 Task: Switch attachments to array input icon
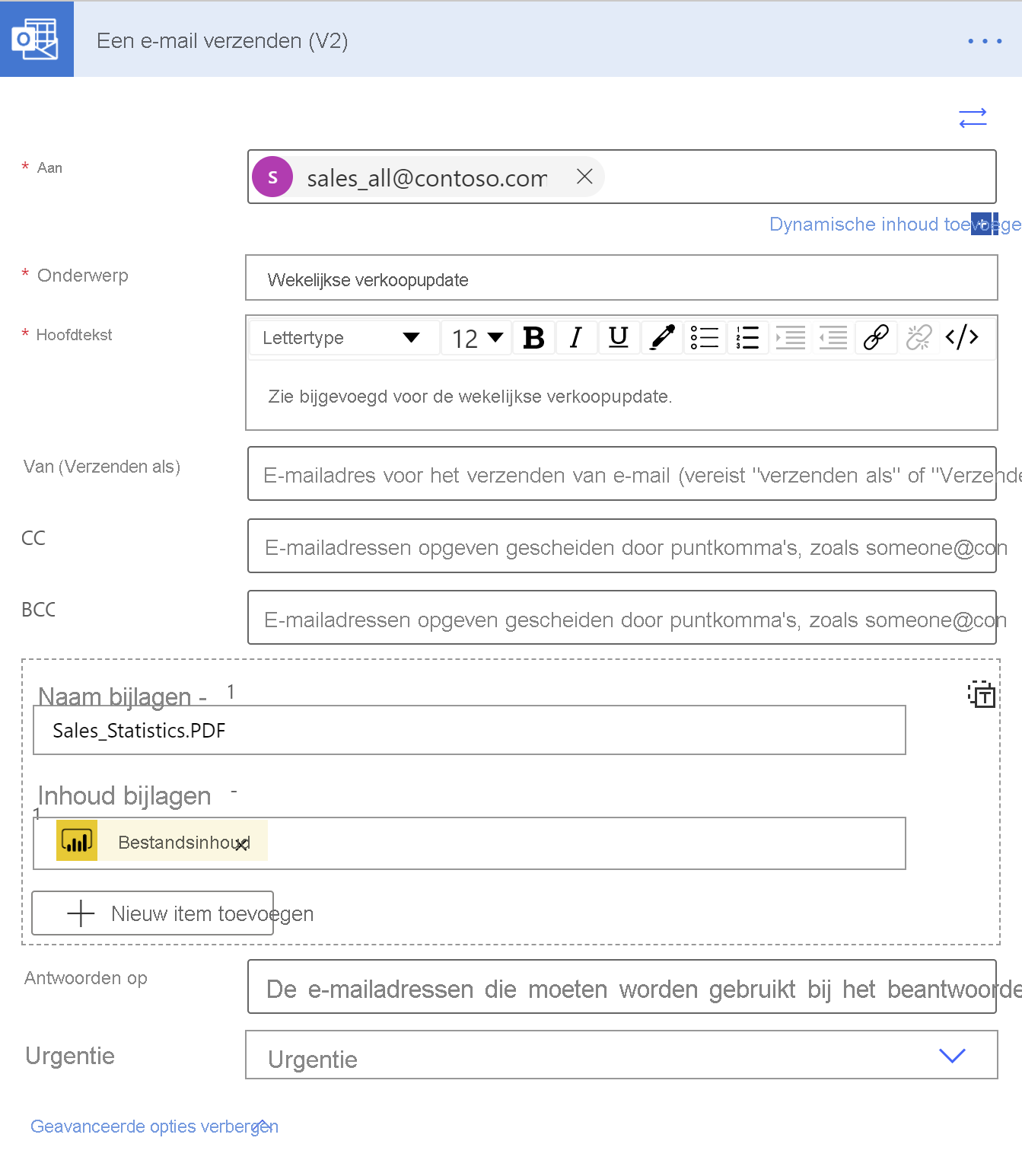coord(981,694)
